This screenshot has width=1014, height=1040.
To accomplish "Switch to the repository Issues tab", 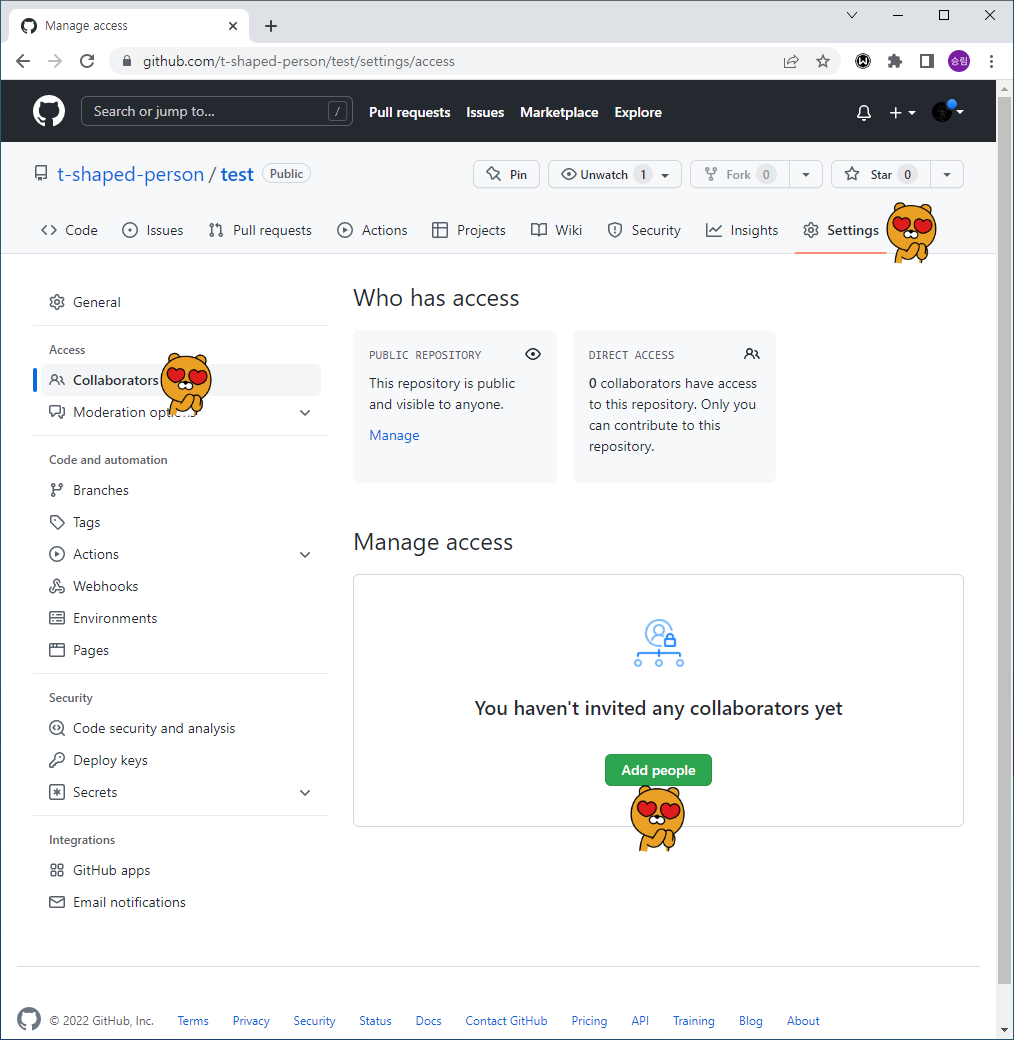I will click(x=153, y=230).
